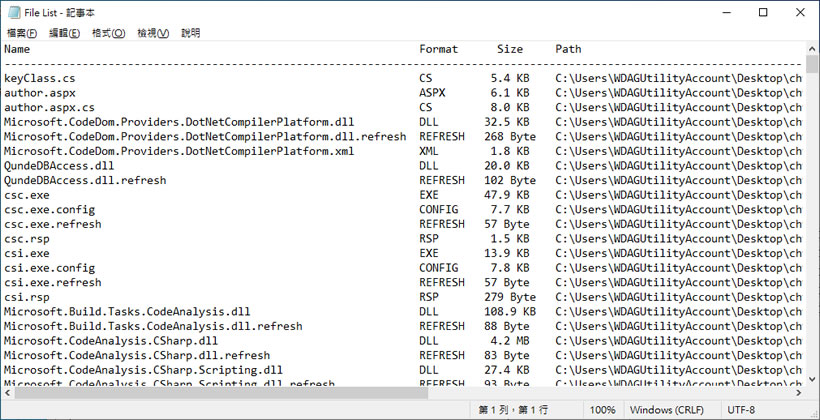Click 'Microsoft.CodeDom.Providers.DotNetCompilerPlatform.dll' line
This screenshot has width=820, height=420.
[179, 122]
